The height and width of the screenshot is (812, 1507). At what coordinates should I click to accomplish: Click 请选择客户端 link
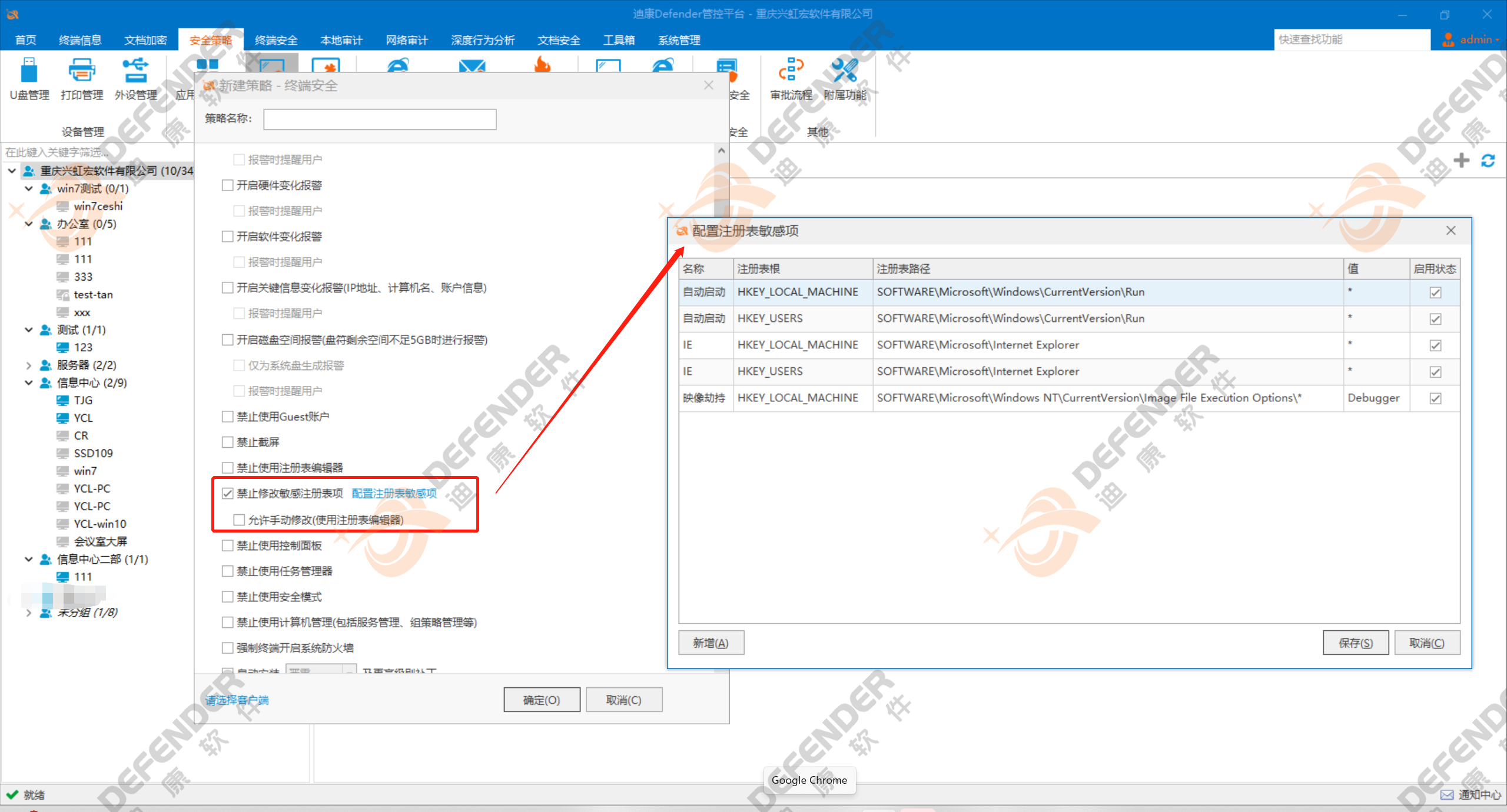click(237, 700)
